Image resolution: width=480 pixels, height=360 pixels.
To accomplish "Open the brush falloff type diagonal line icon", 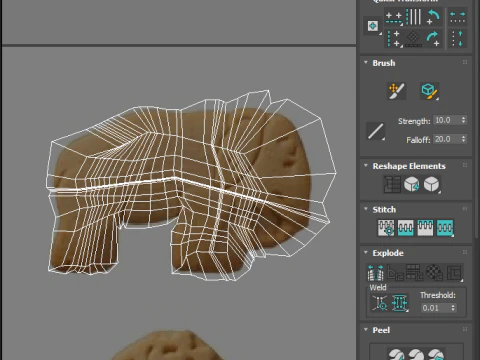I will pyautogui.click(x=376, y=131).
